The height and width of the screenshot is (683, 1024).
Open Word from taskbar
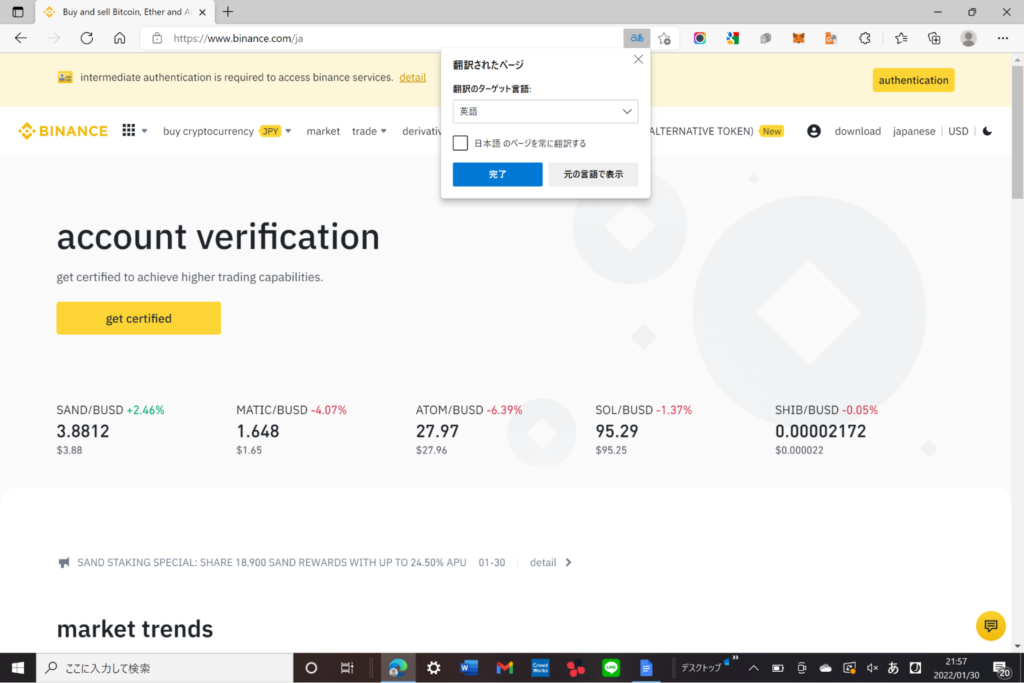469,668
